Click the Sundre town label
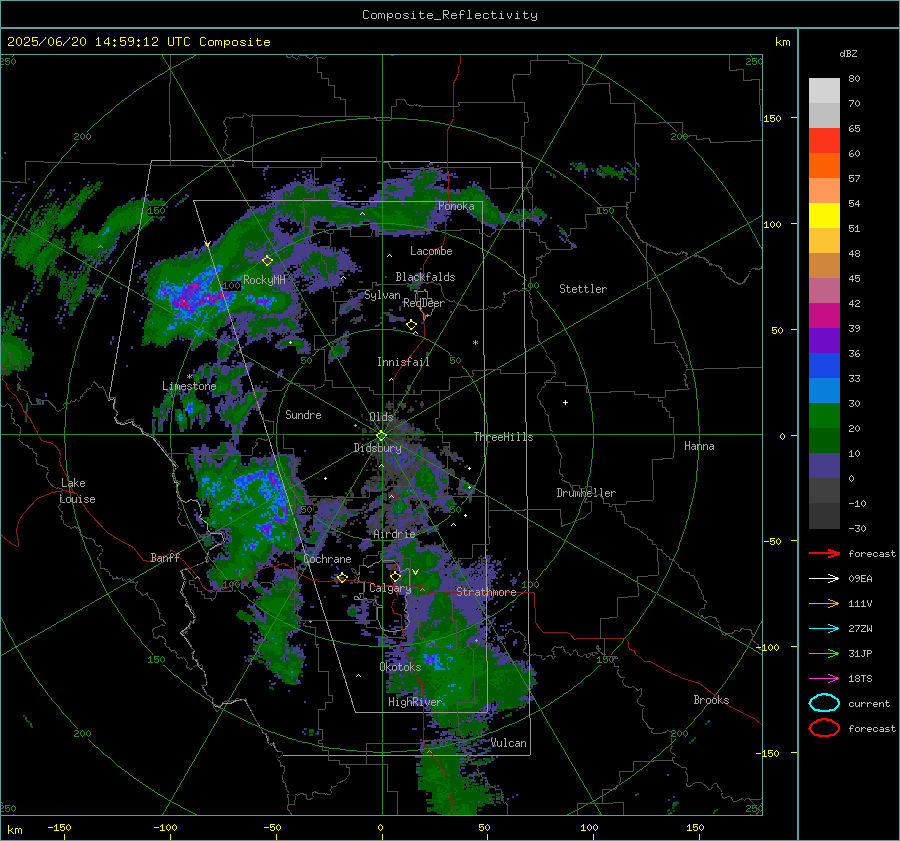 303,415
